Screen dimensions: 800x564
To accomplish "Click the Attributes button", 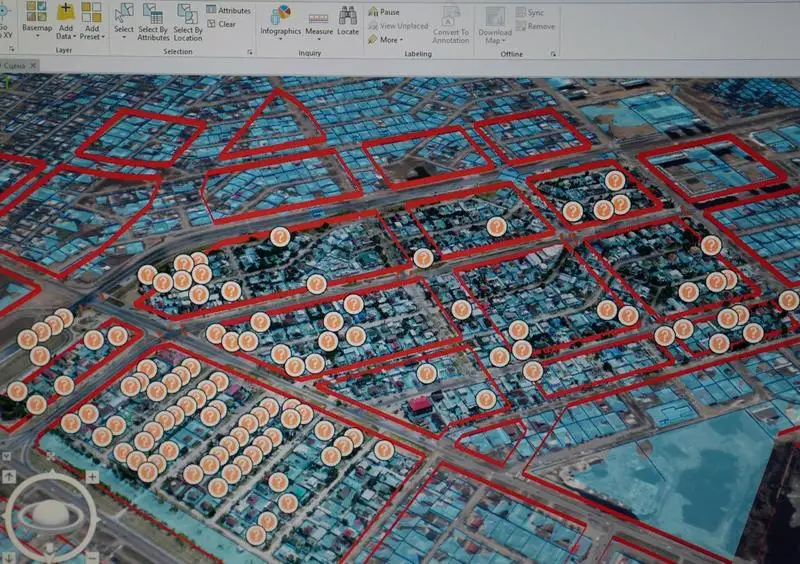I will point(228,10).
